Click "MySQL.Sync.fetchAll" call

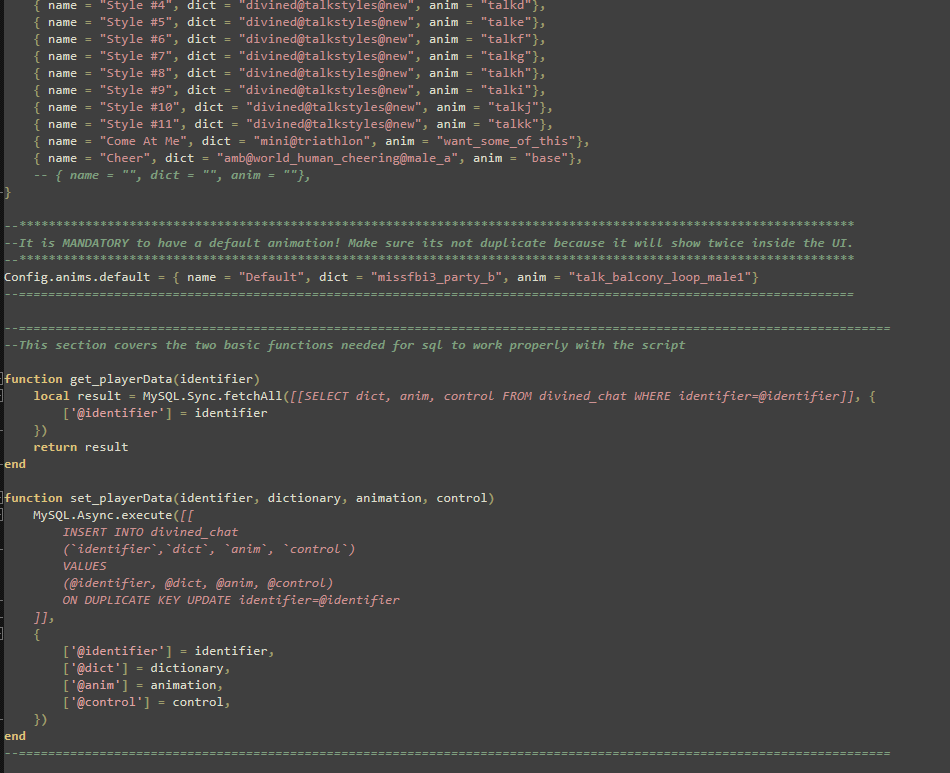click(x=213, y=396)
